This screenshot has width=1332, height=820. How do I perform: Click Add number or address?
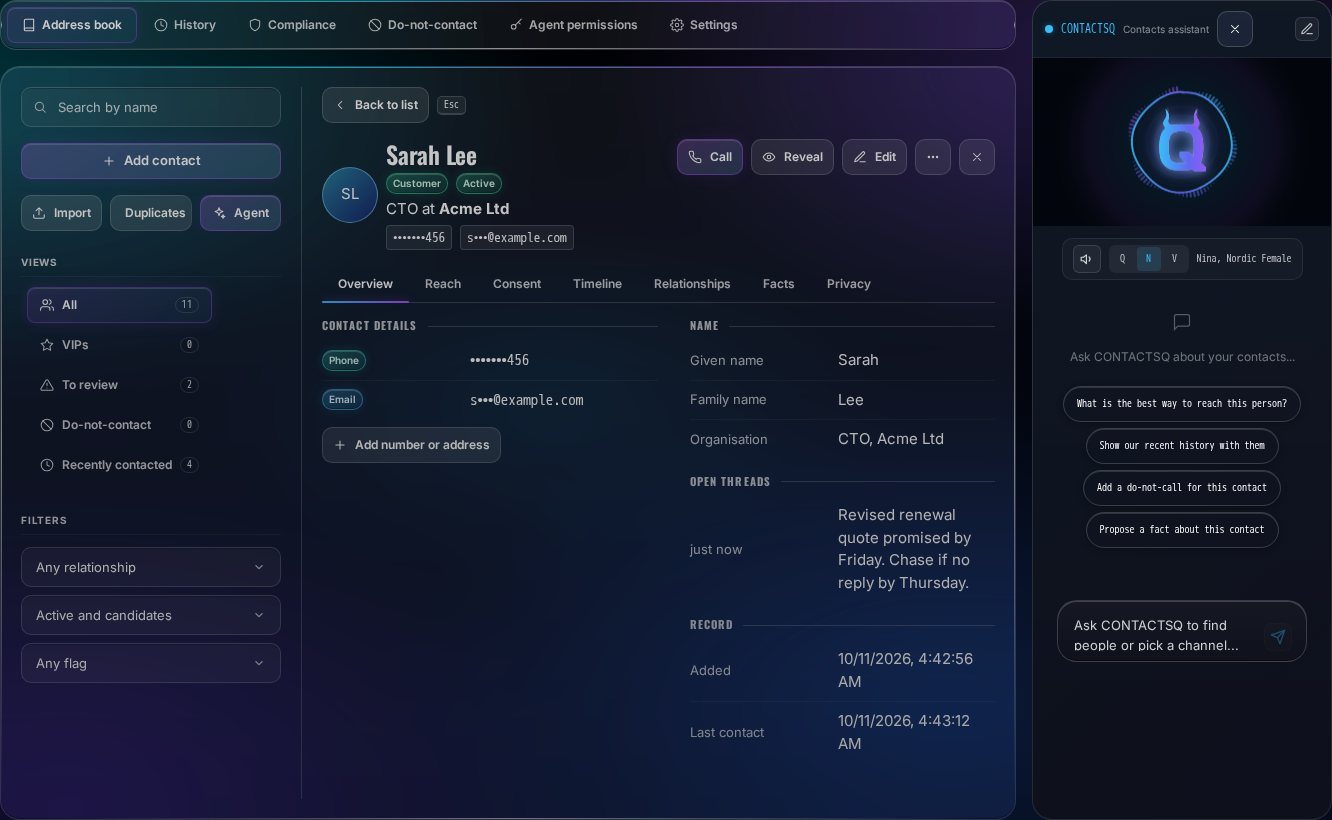click(x=411, y=445)
